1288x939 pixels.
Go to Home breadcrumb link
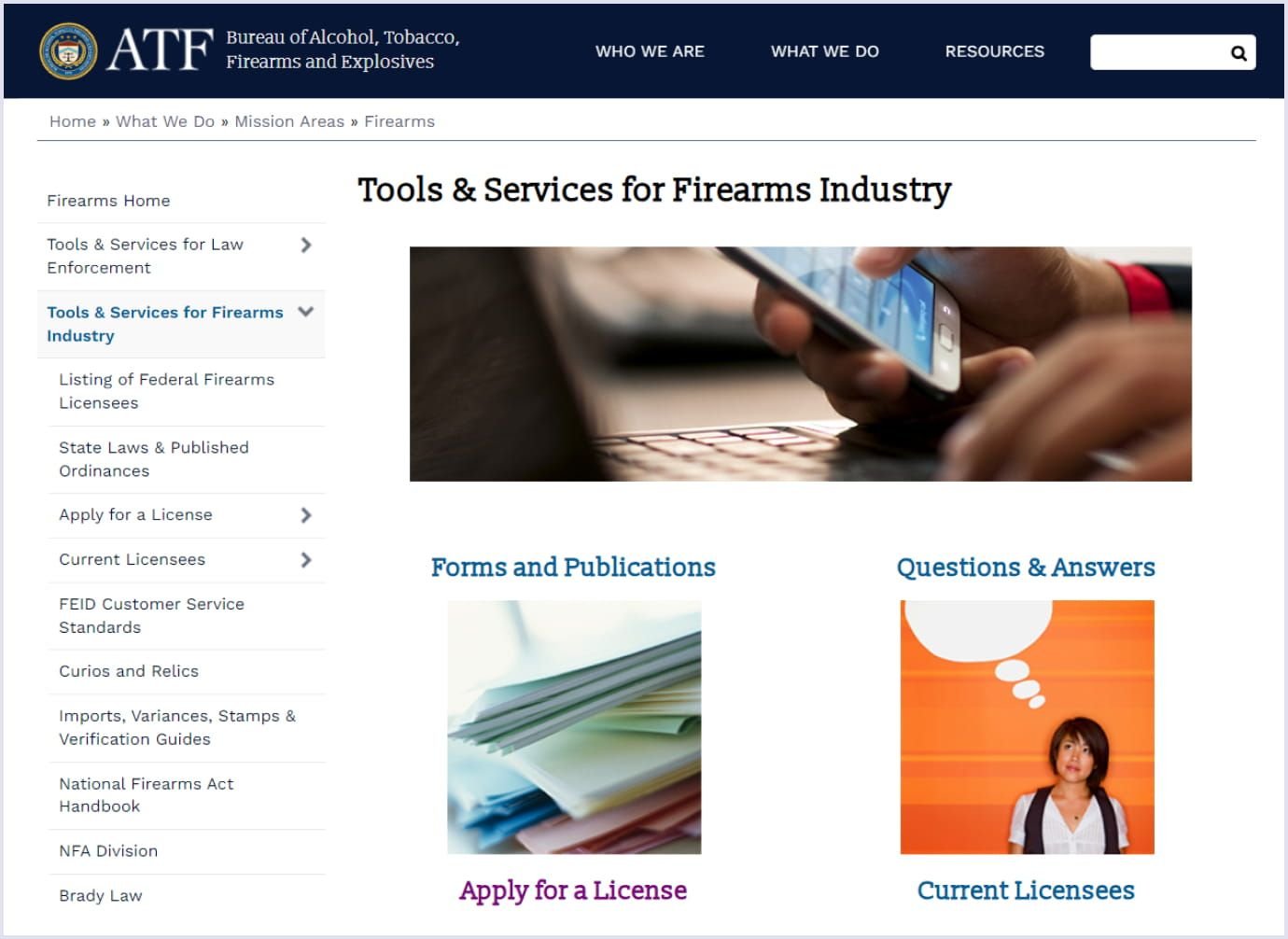pyautogui.click(x=73, y=121)
